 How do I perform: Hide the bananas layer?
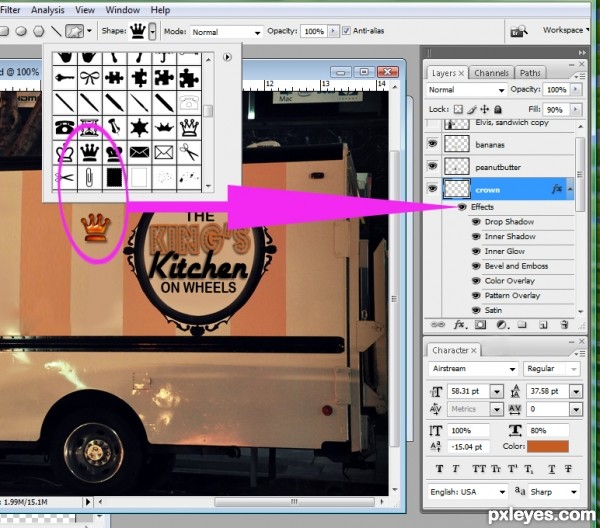pyautogui.click(x=432, y=144)
